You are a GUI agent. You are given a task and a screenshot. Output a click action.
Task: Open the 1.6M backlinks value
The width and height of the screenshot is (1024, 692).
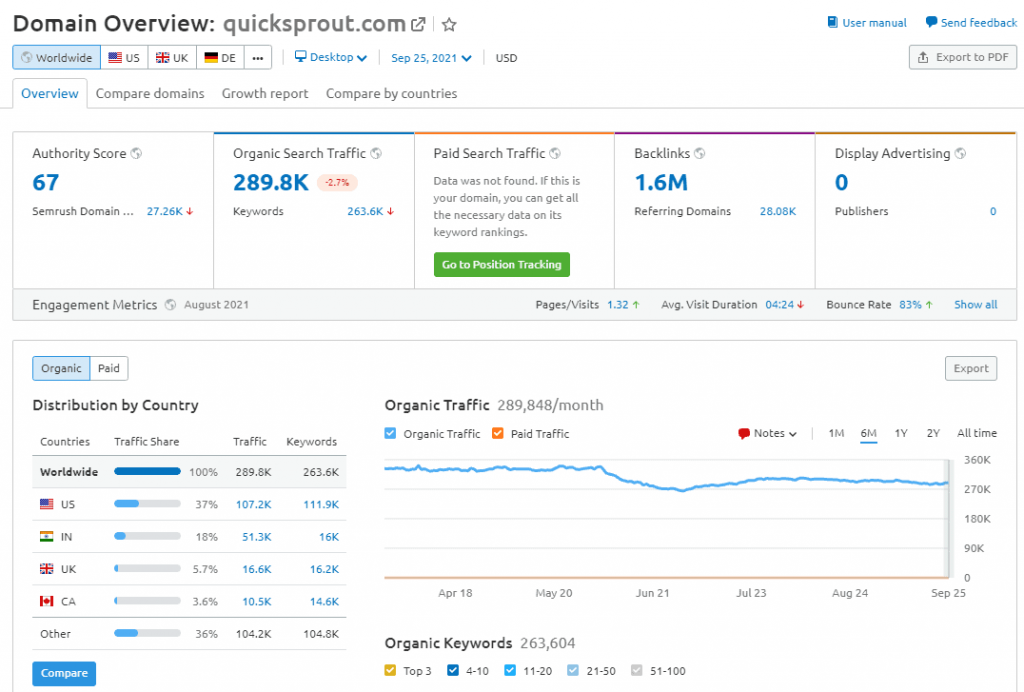661,183
